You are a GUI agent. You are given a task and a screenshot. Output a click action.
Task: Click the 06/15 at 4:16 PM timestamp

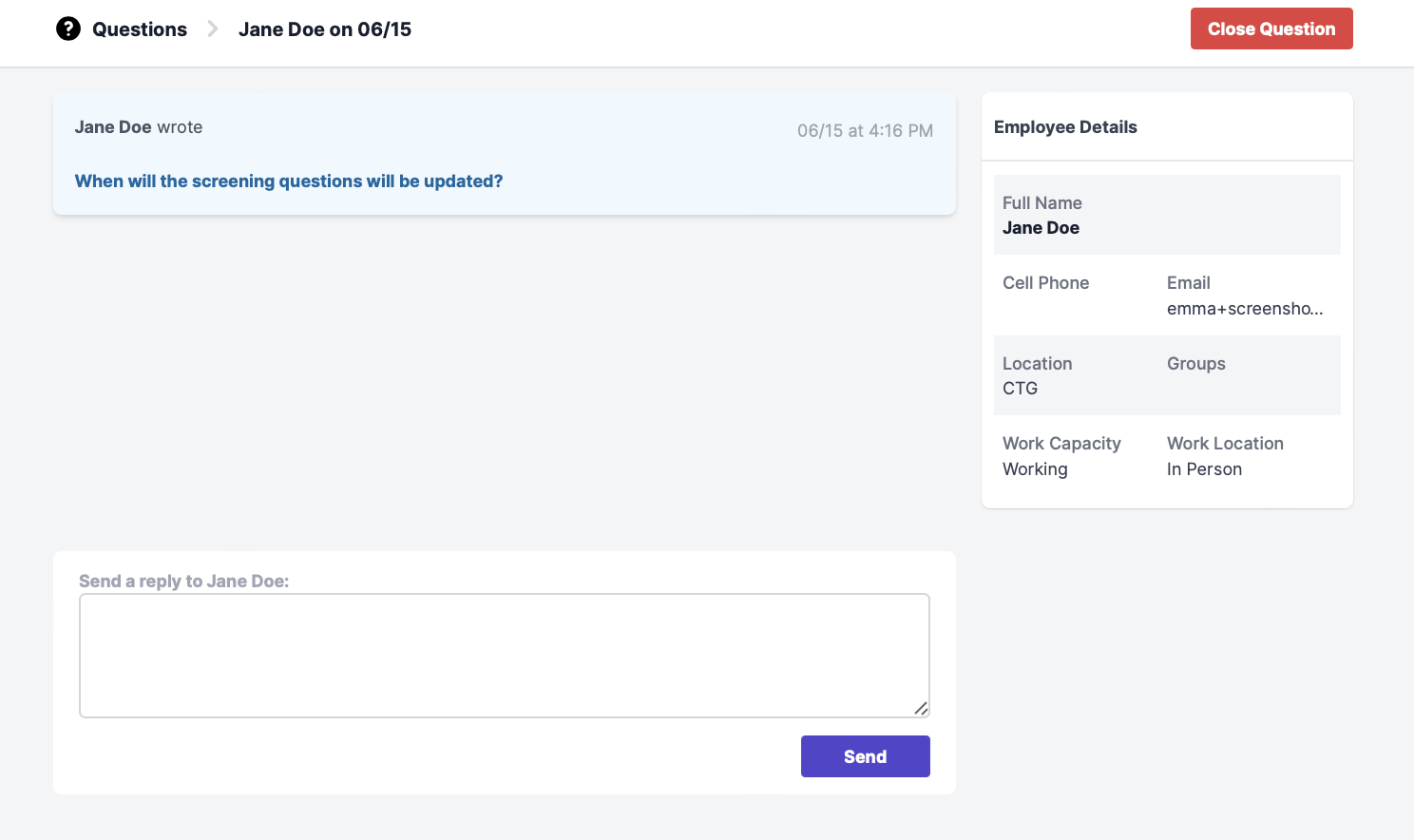(865, 131)
